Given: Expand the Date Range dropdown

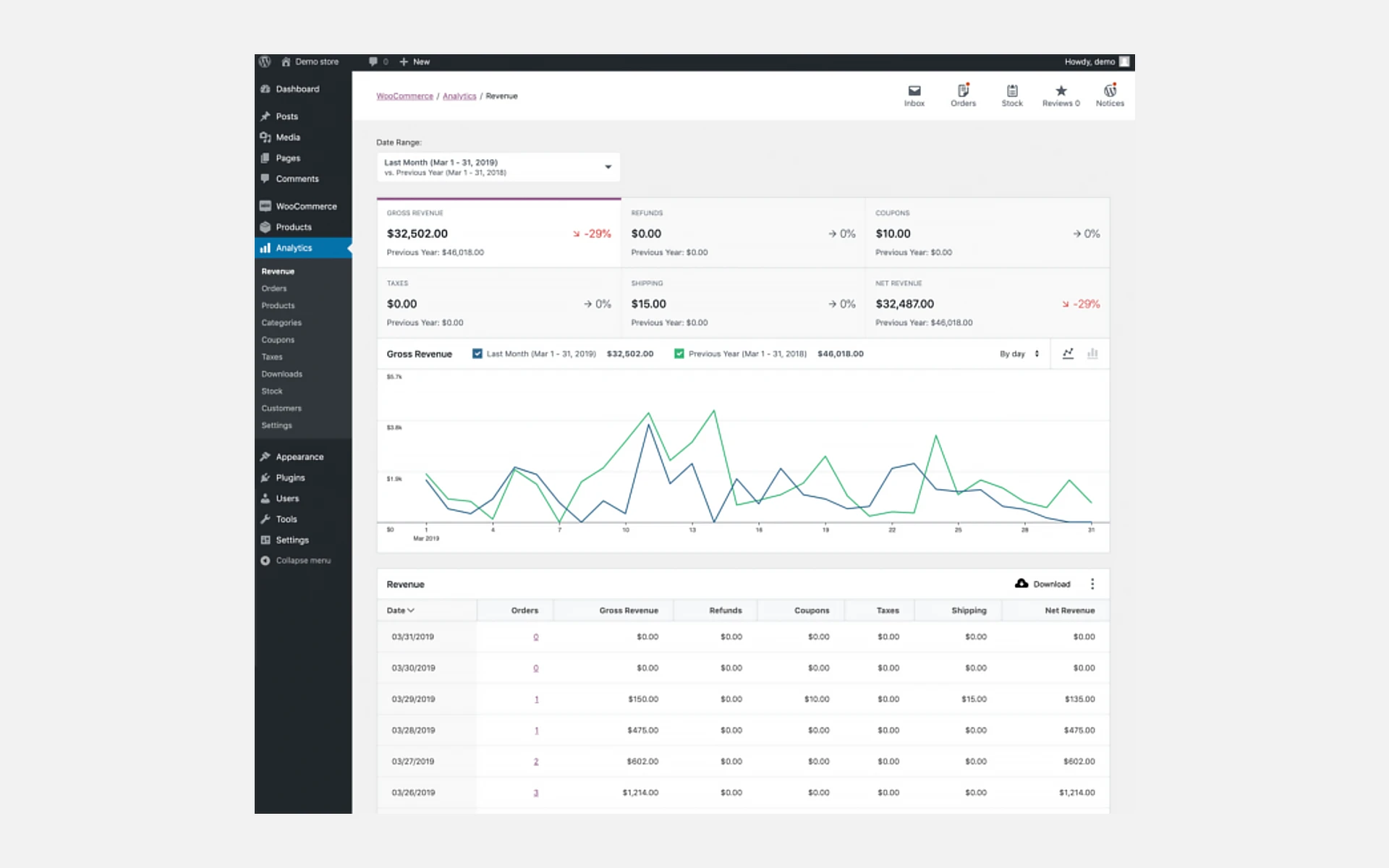Looking at the screenshot, I should point(498,167).
